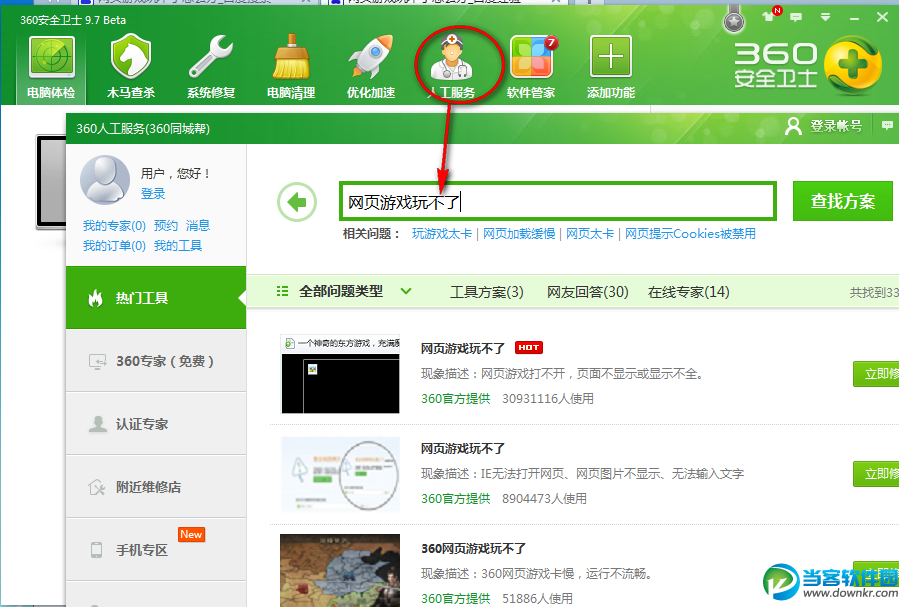Click the 360专家 monitor icon
Viewport: 899px width, 607px height.
coord(97,361)
